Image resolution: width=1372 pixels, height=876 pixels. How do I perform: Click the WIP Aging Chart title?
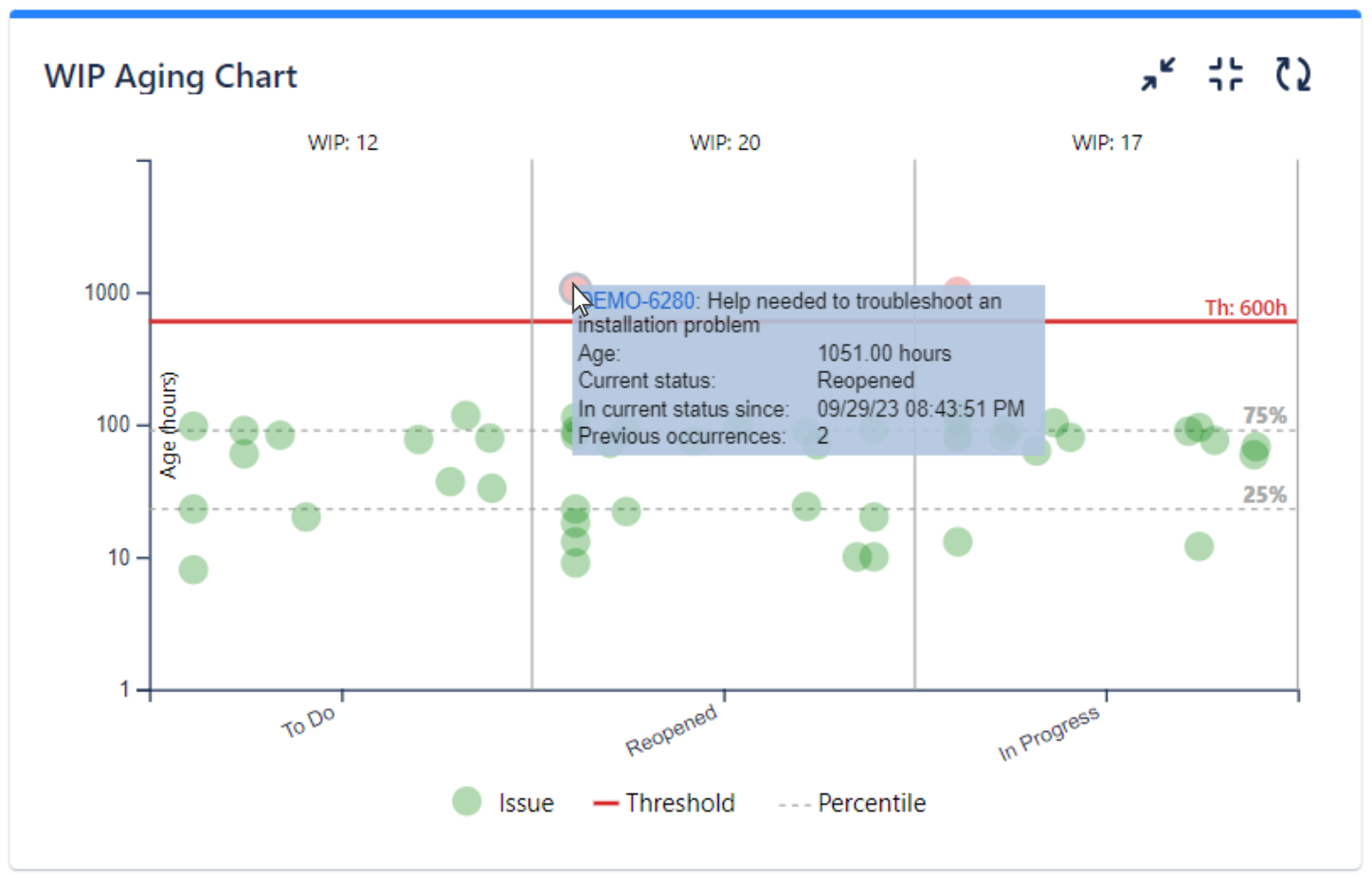[x=171, y=77]
